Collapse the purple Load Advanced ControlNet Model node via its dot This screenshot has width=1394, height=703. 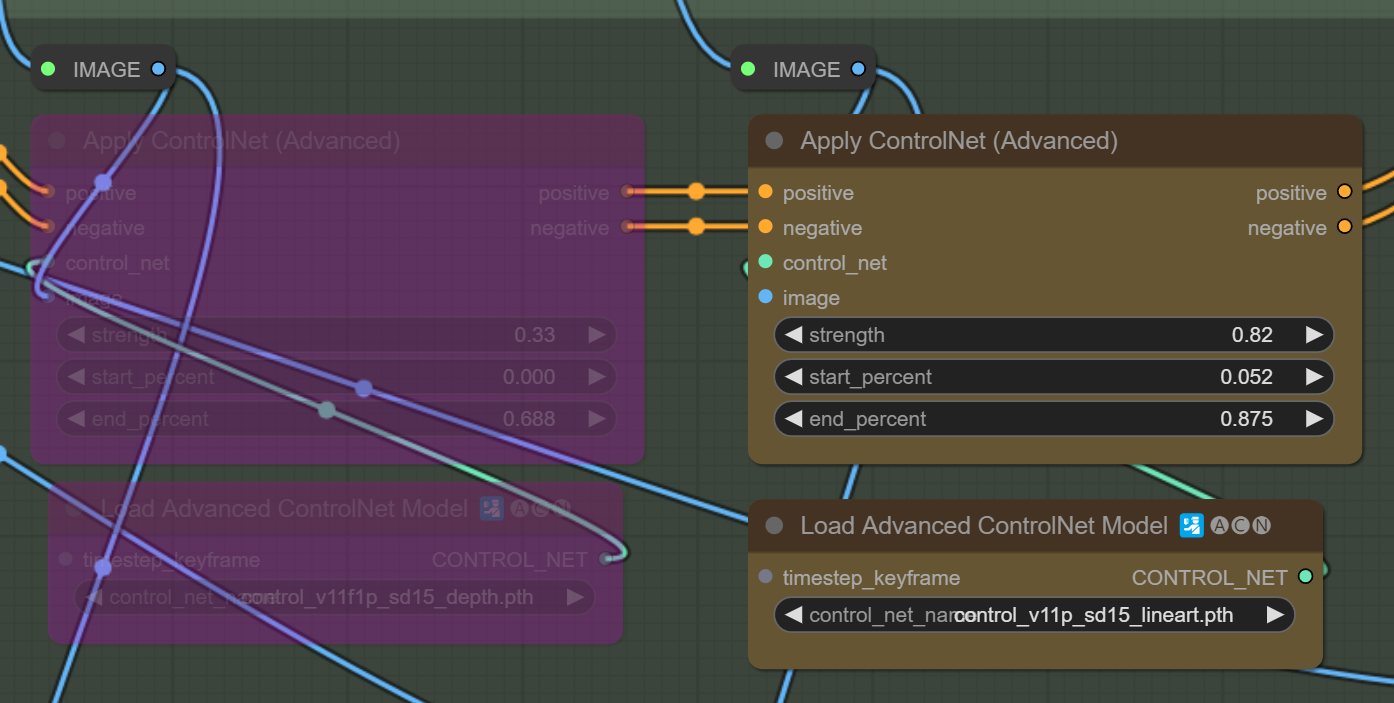click(74, 509)
